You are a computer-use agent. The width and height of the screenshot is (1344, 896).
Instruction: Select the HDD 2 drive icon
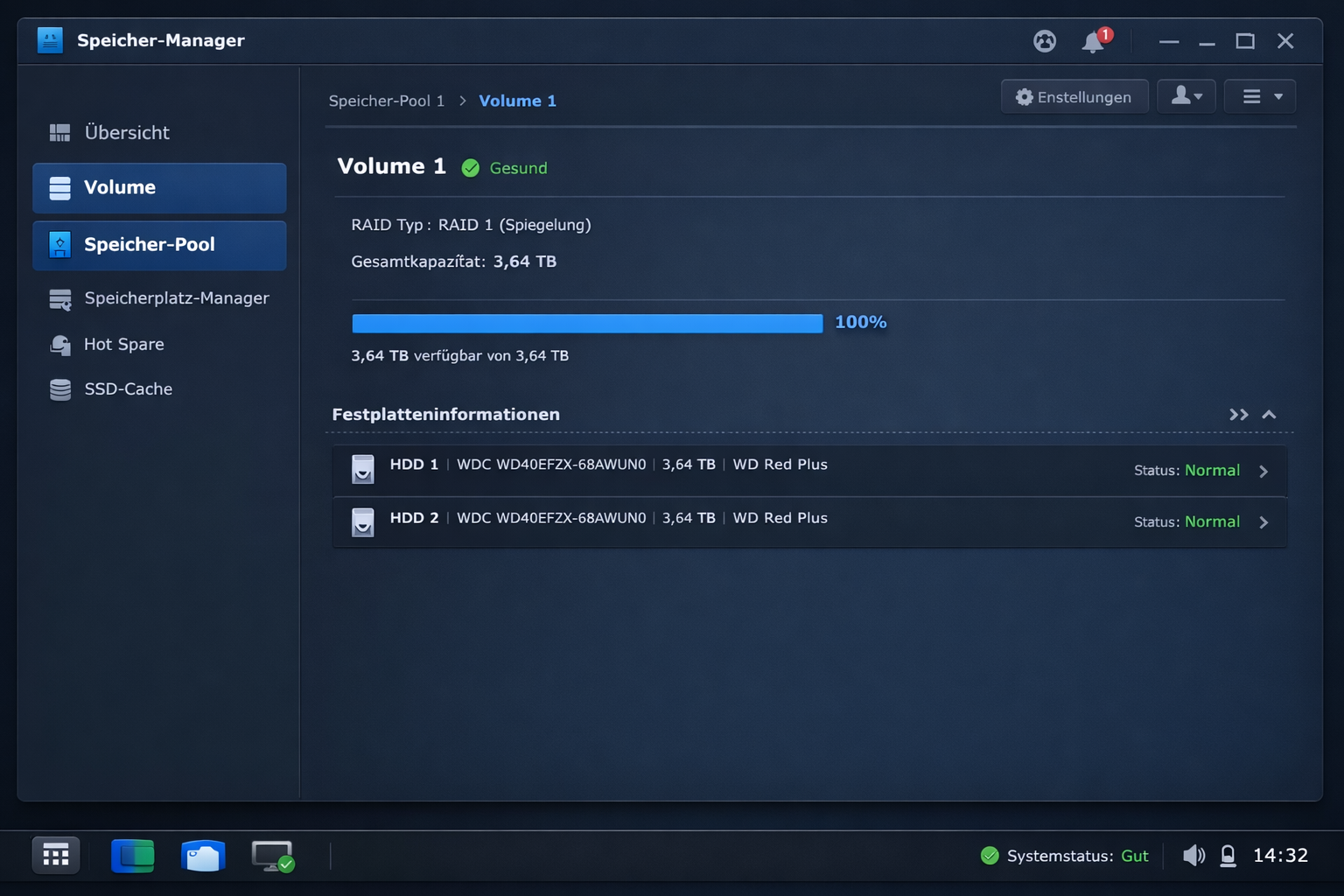pos(362,522)
